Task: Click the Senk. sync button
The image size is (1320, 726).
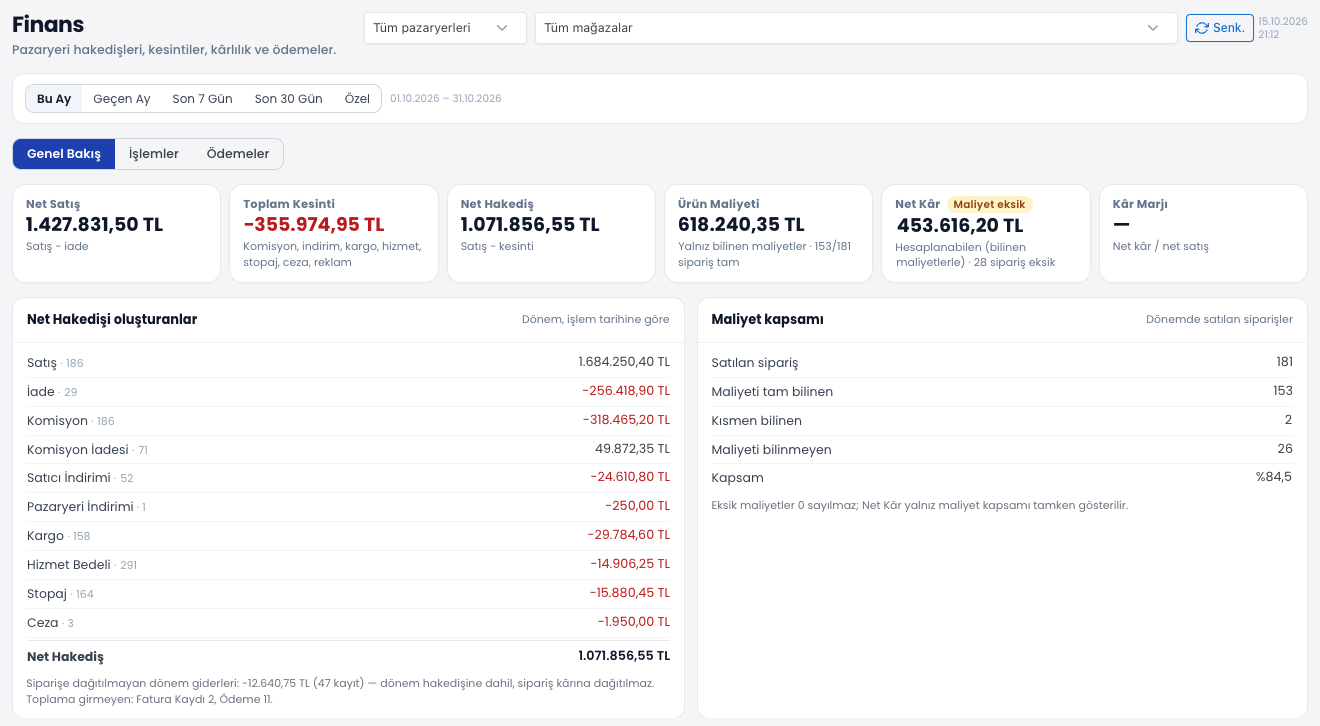Action: [1220, 28]
